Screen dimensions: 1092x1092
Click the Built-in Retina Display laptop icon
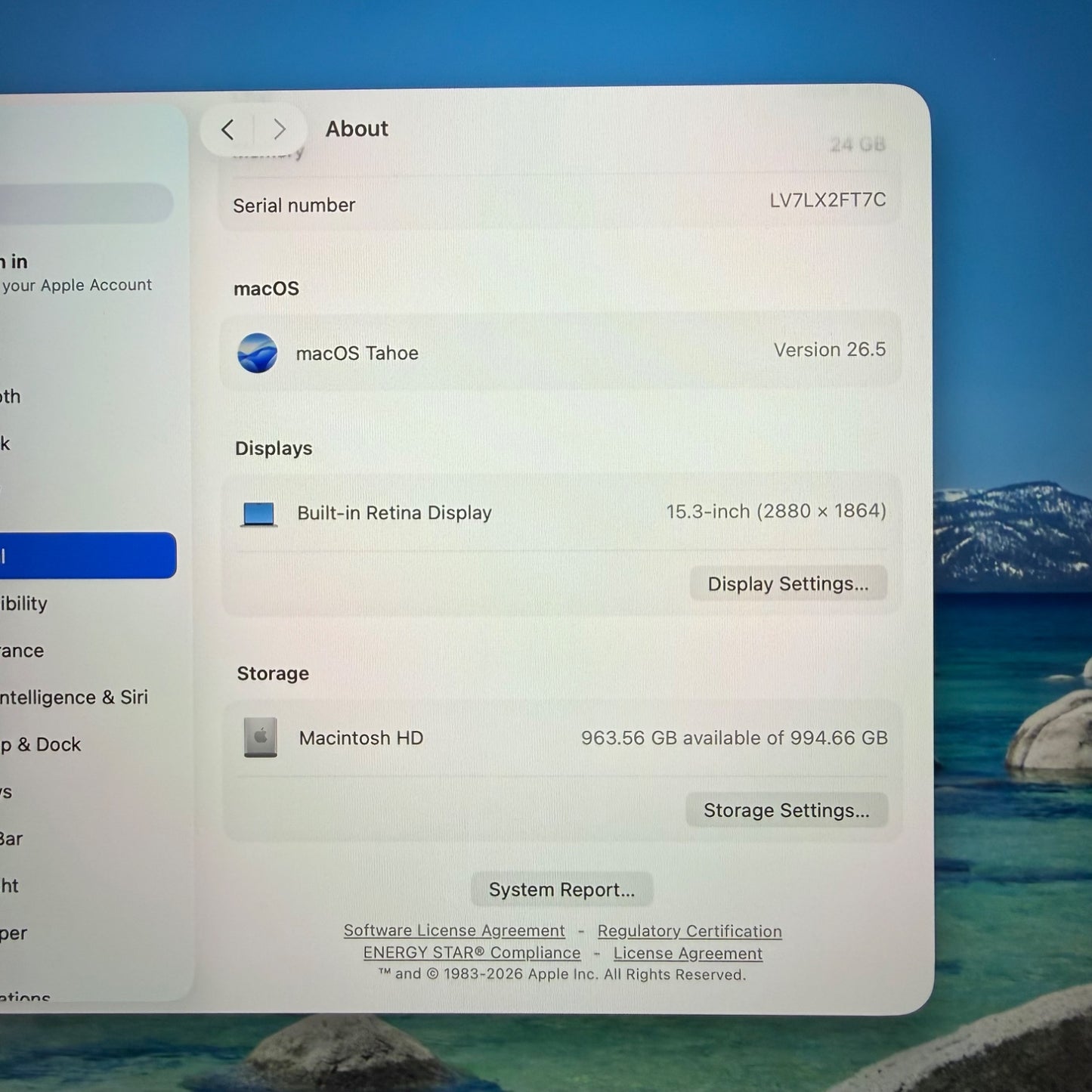258,514
